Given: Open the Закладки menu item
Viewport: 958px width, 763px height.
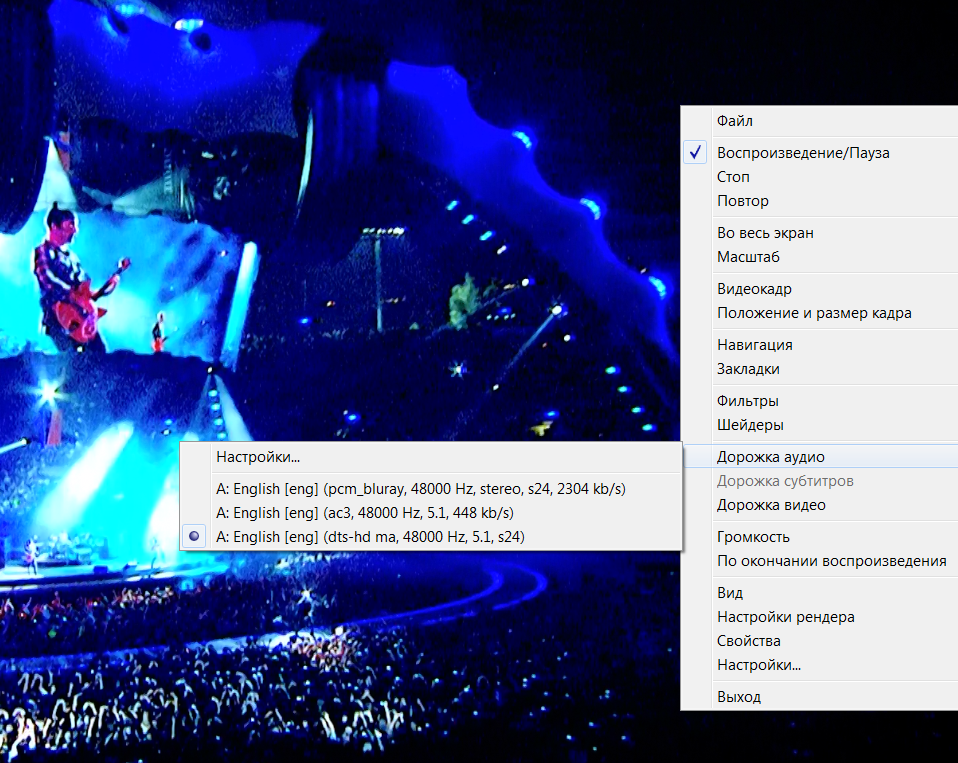Looking at the screenshot, I should coord(748,369).
